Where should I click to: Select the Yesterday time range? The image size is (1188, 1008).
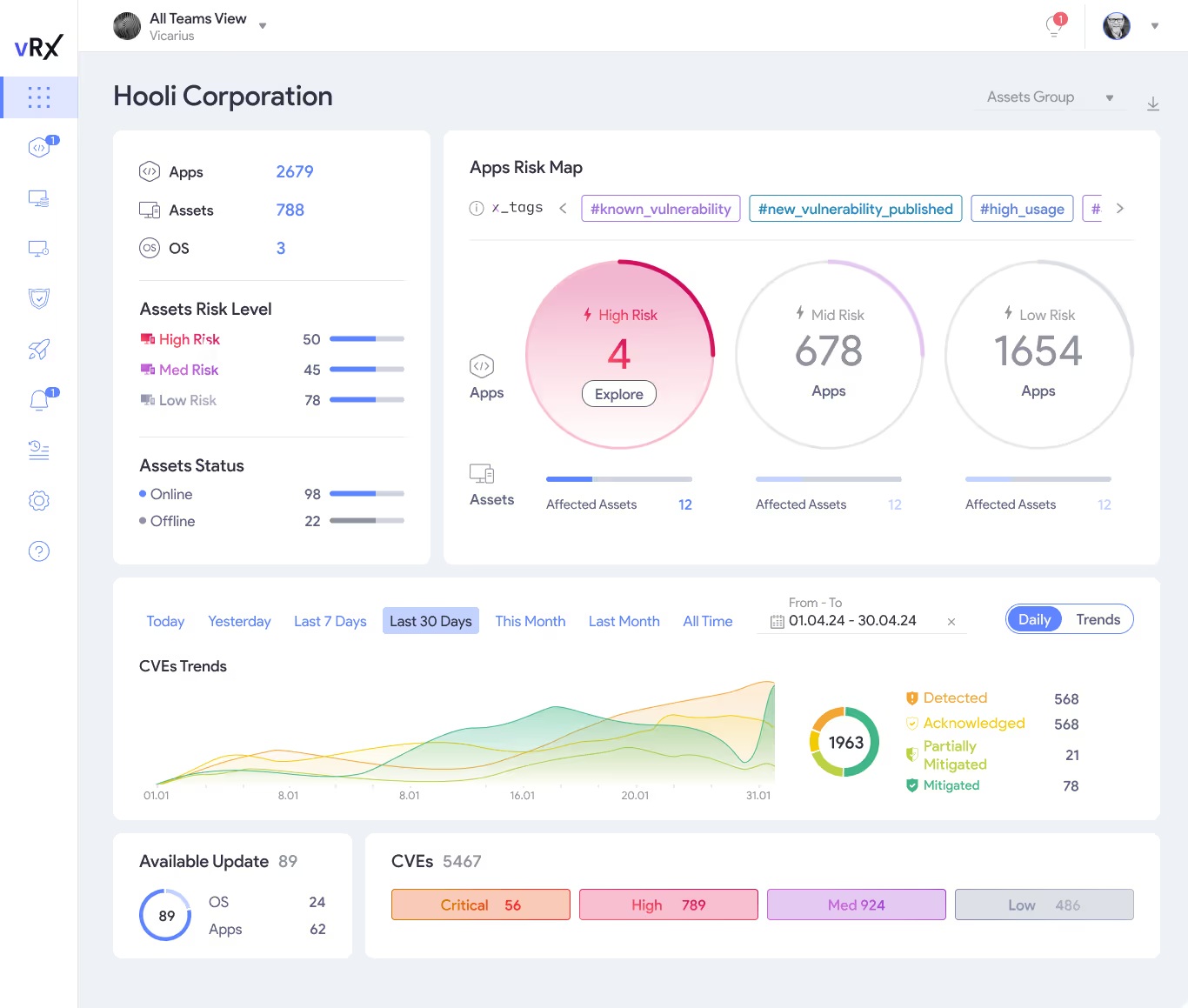(x=239, y=621)
